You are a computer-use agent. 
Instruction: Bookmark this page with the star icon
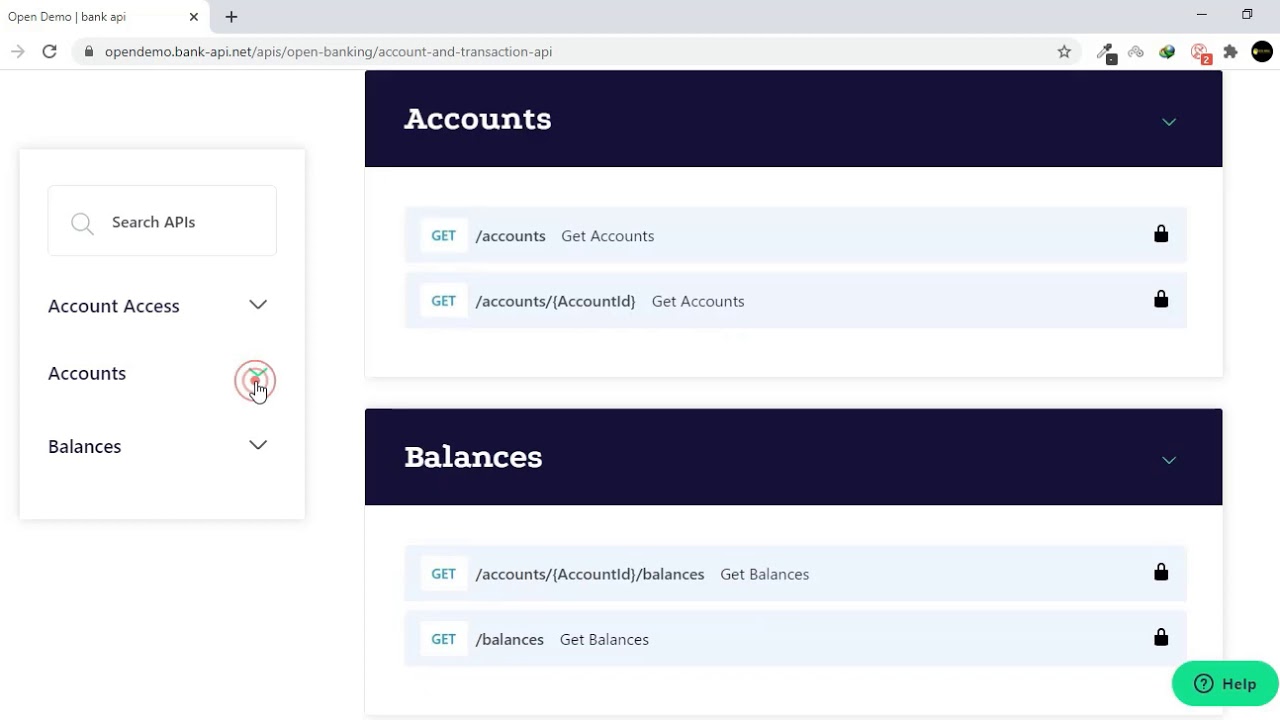click(x=1064, y=52)
